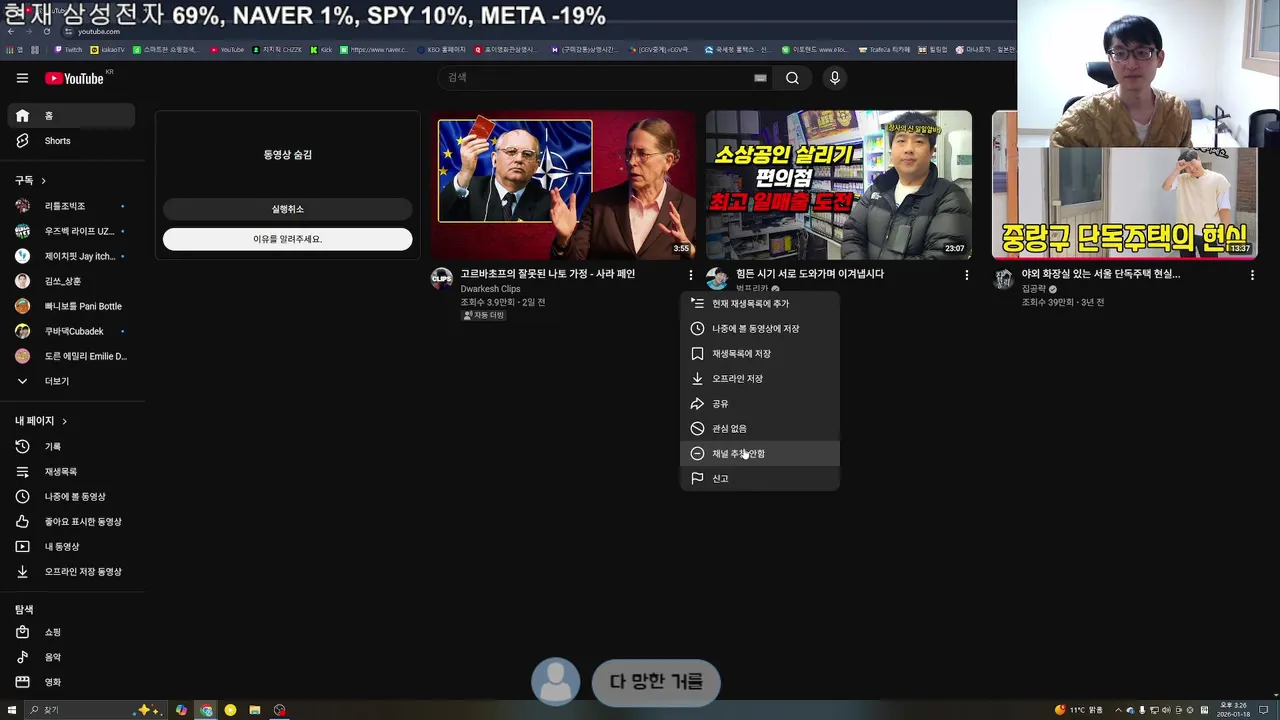Click 이유를 알려주세요 button

tap(288, 239)
